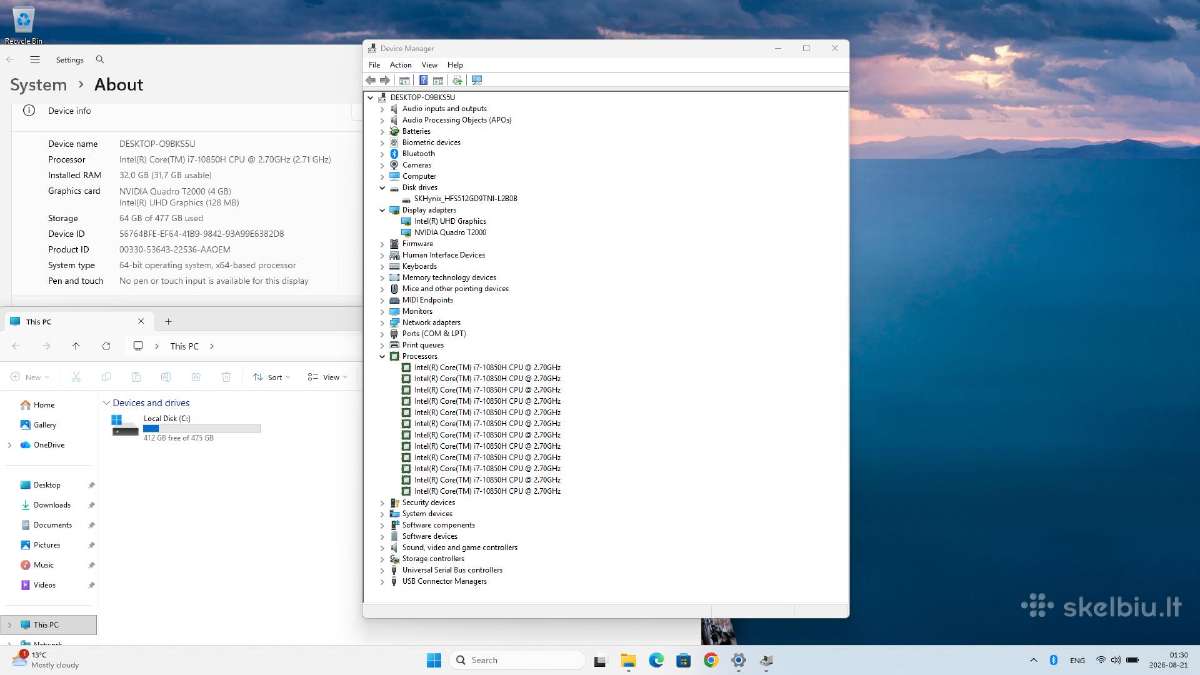Screen dimensions: 1200x675
Task: Click the Refresh icon in File Explorer
Action: point(106,346)
